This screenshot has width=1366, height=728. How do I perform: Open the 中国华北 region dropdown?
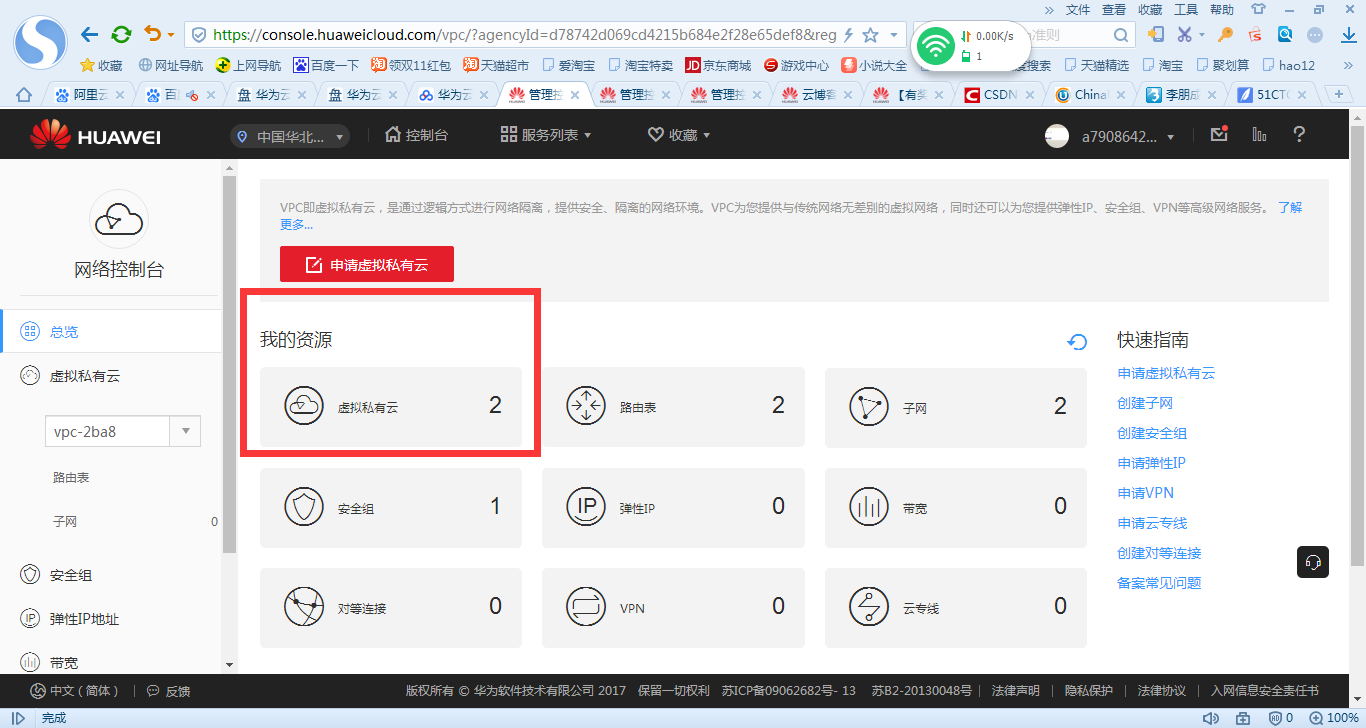point(290,136)
